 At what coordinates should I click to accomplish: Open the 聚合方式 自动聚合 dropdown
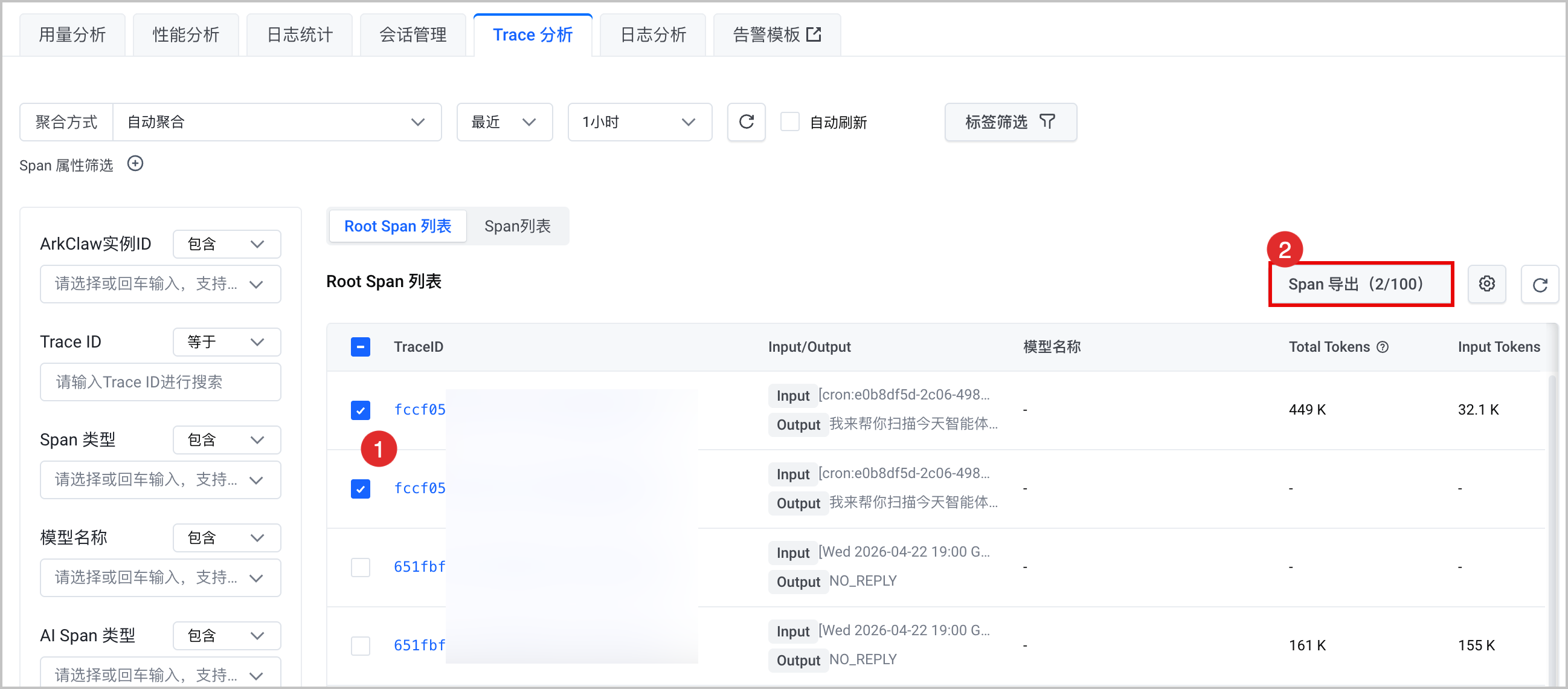[x=278, y=122]
